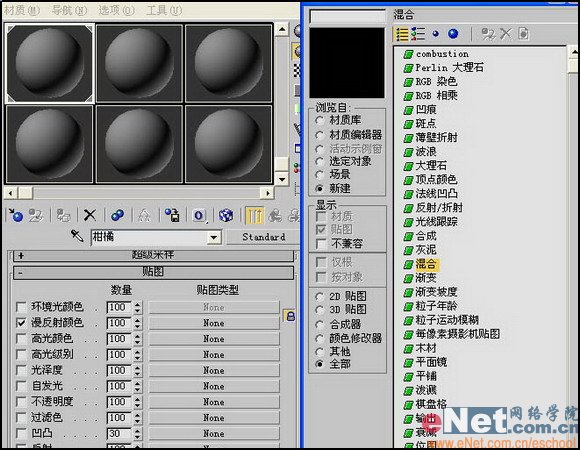This screenshot has width=580, height=450.
Task: Click the Show Map in Viewport cube icon
Action: point(226,215)
